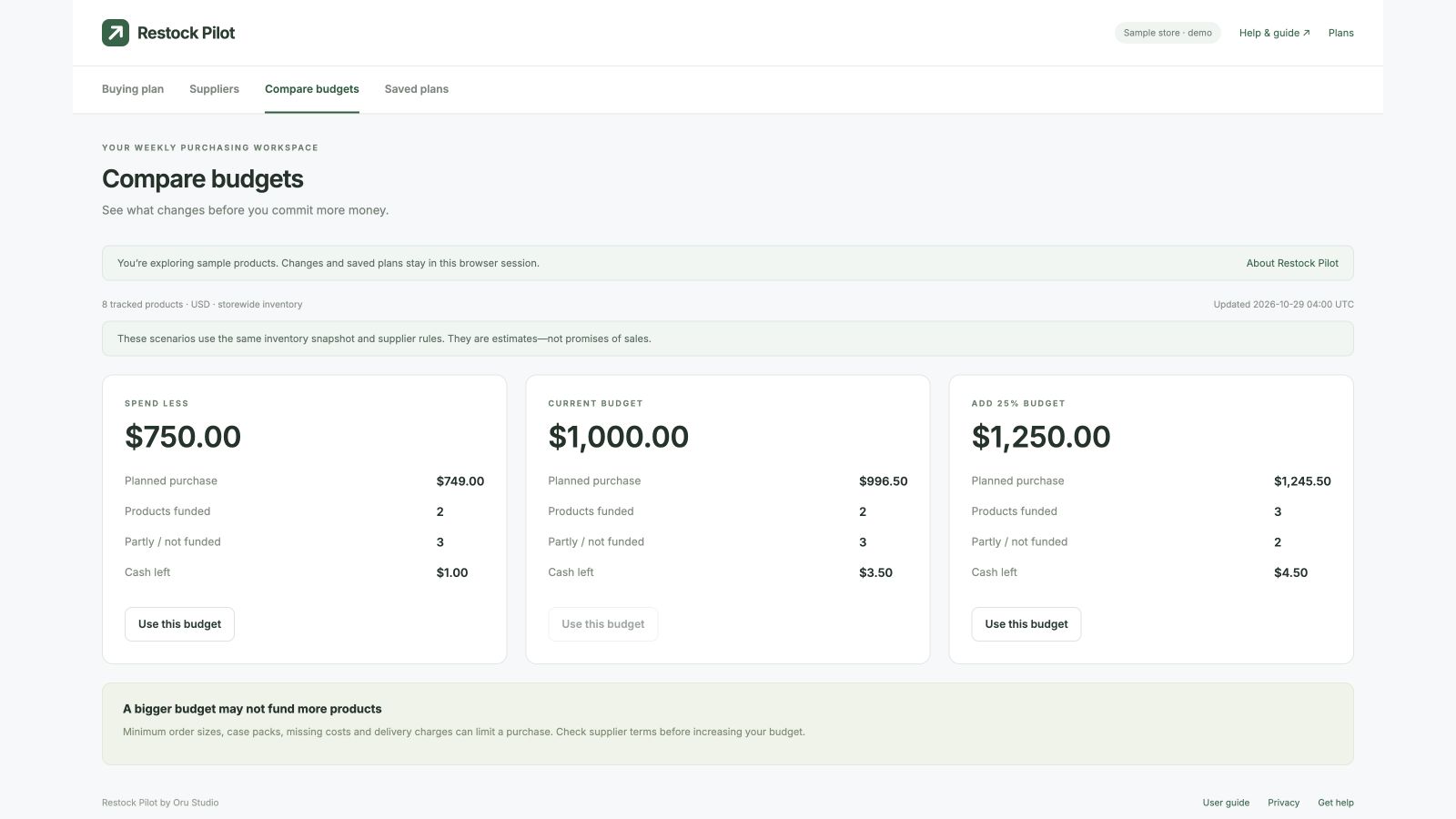Click 'See what changes before you commit' subtitle
Screen dimensions: 1456x819
click(x=245, y=210)
